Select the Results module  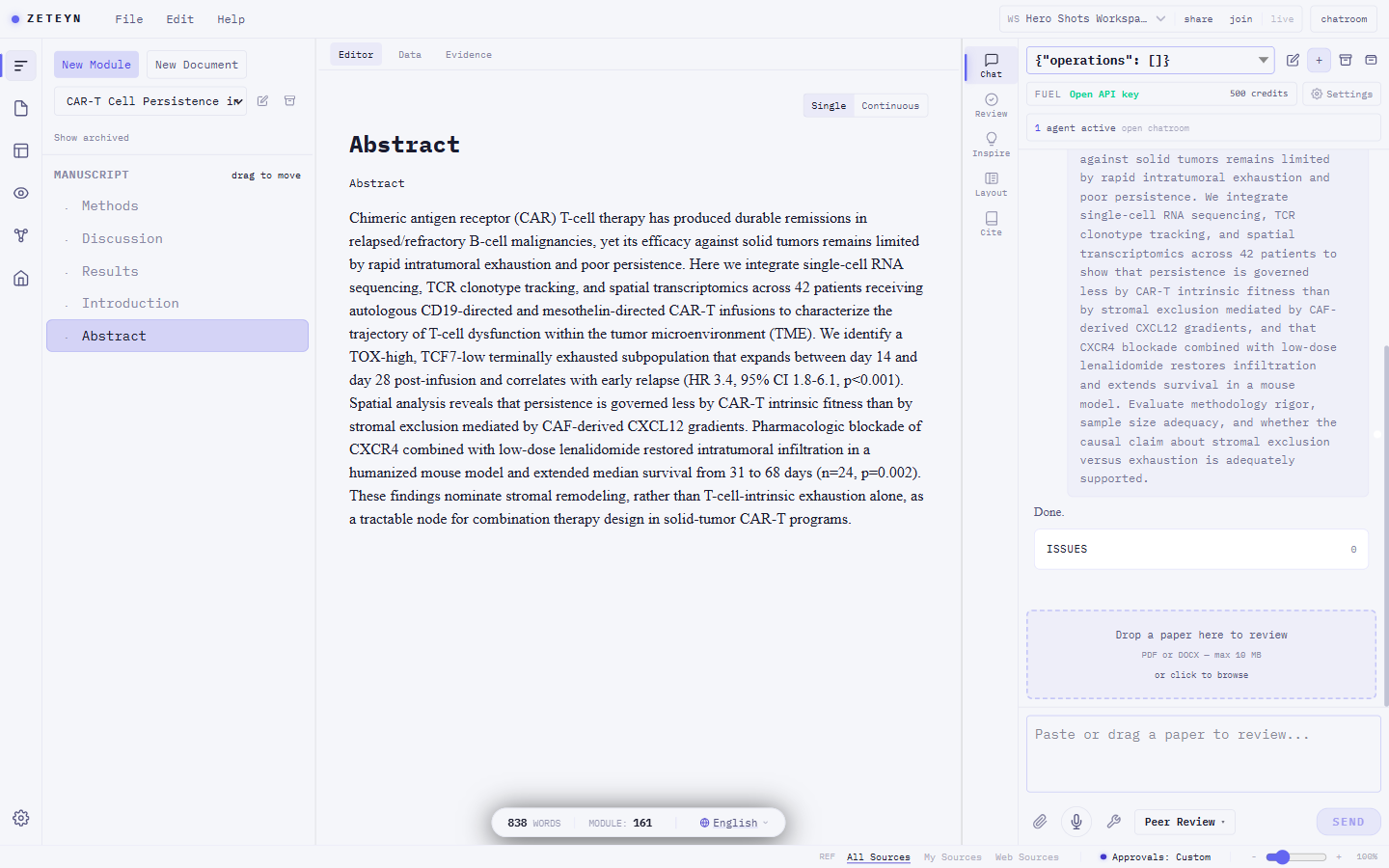pyautogui.click(x=177, y=272)
